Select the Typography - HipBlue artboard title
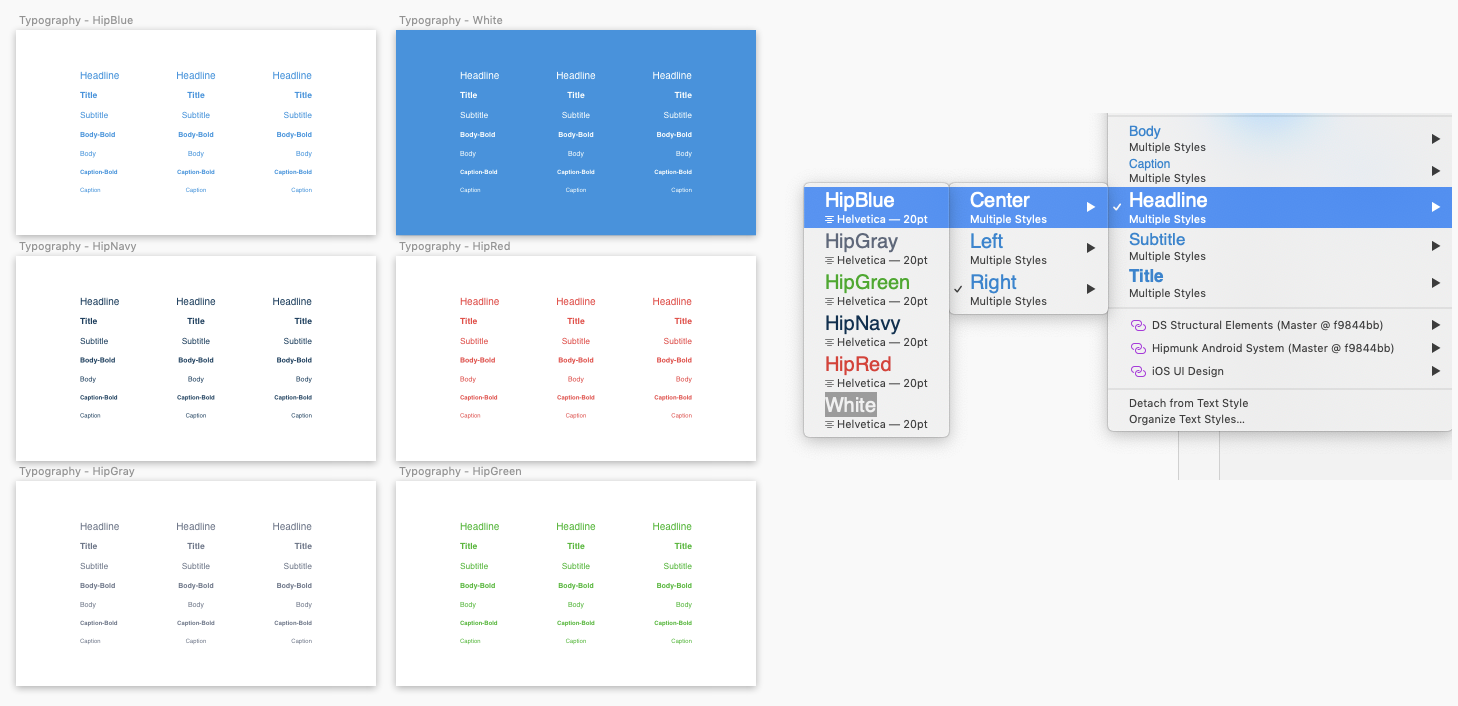The width and height of the screenshot is (1458, 706). click(x=76, y=20)
